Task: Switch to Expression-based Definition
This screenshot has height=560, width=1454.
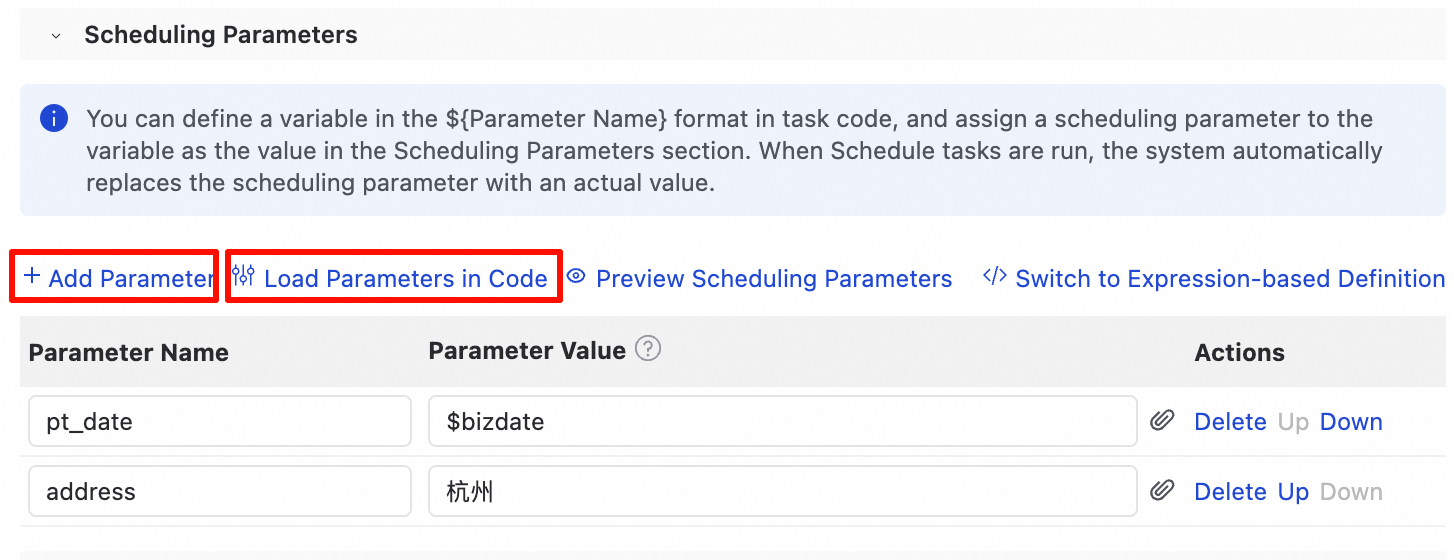Action: (1230, 279)
